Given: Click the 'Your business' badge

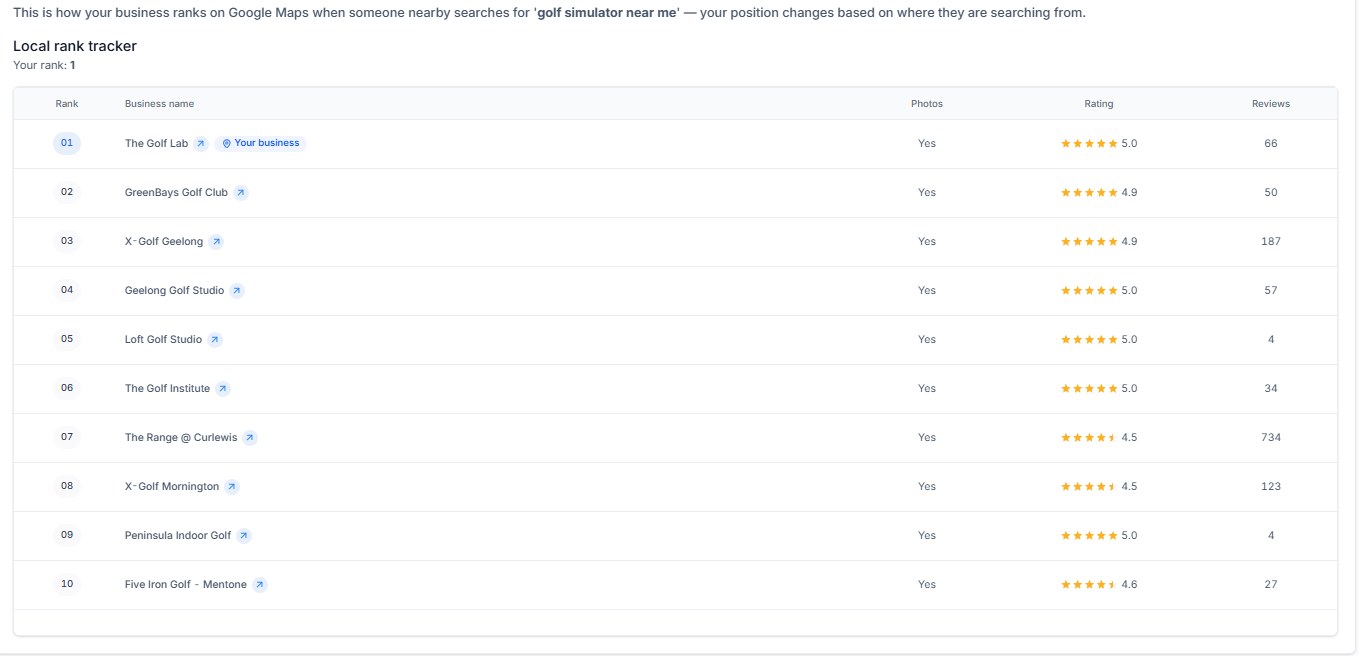Looking at the screenshot, I should 261,143.
